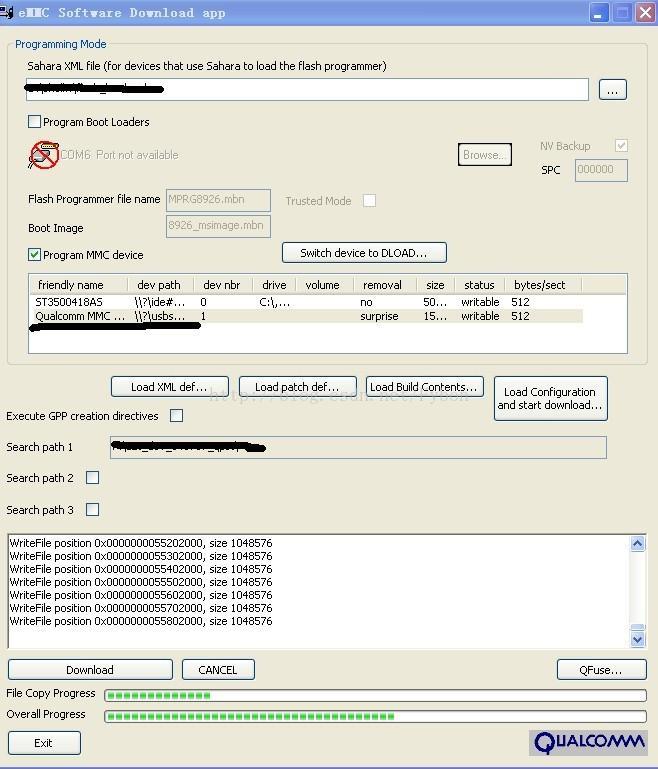
Task: Toggle the Trusted Mode checkbox
Action: point(370,201)
